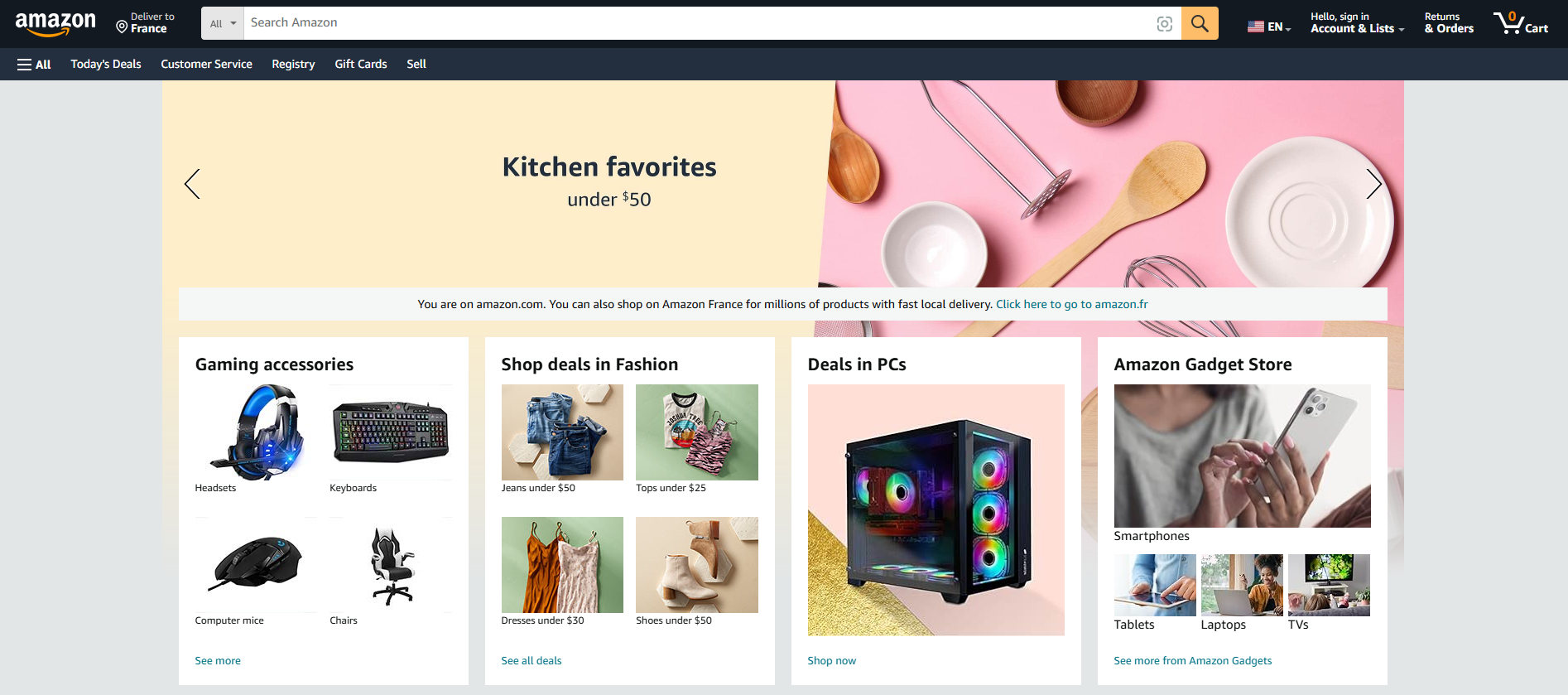
Task: Open Returns & Orders
Action: (x=1449, y=23)
